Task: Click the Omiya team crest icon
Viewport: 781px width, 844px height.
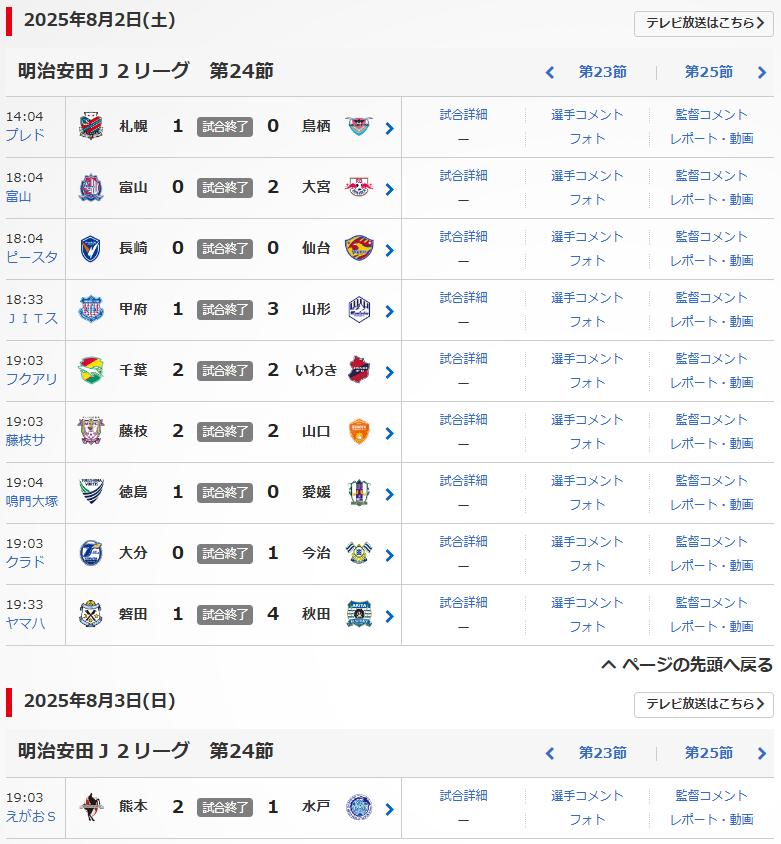Action: click(358, 187)
